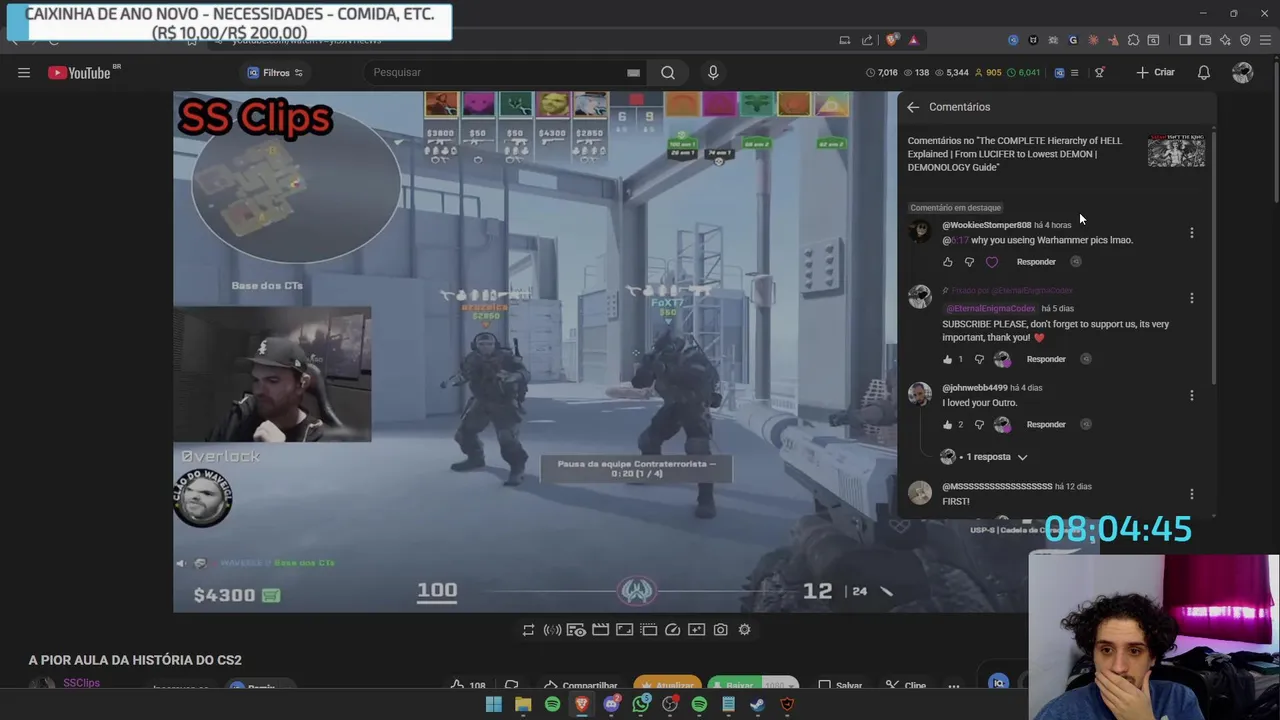Open Steam from the taskbar
Screen dimensions: 1280x720
757,705
